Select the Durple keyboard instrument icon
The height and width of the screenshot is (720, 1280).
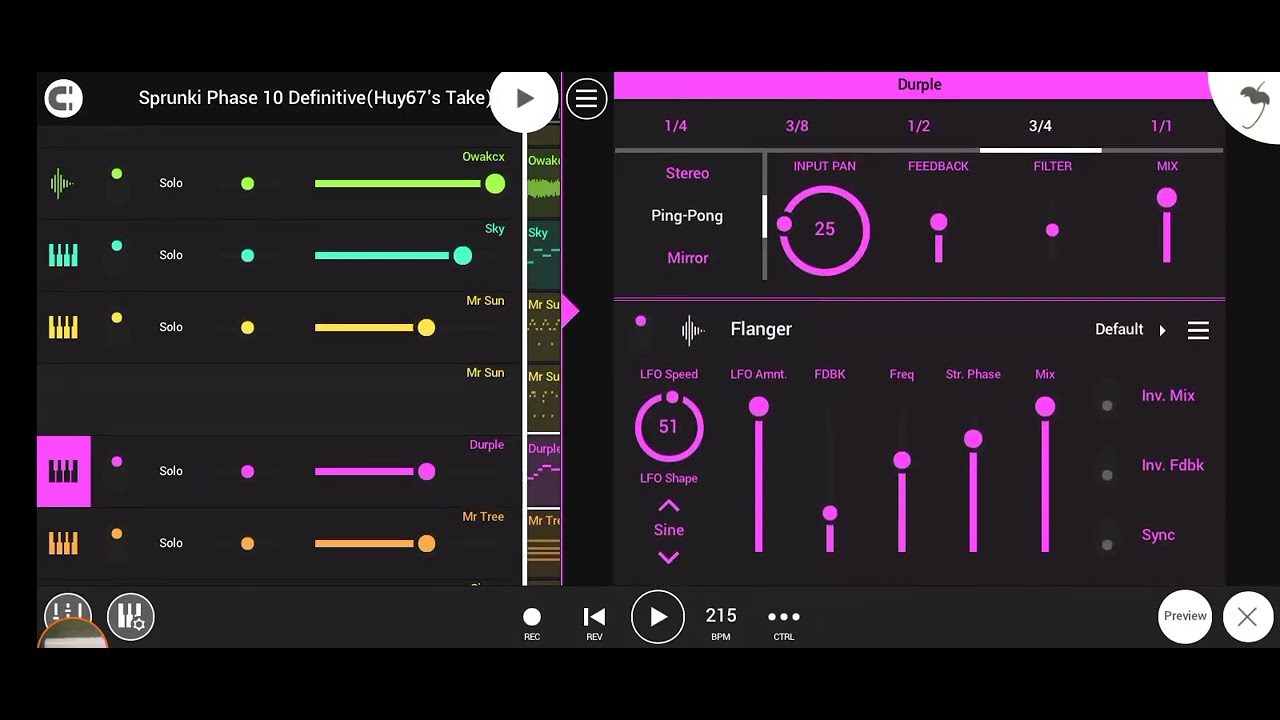coord(63,471)
